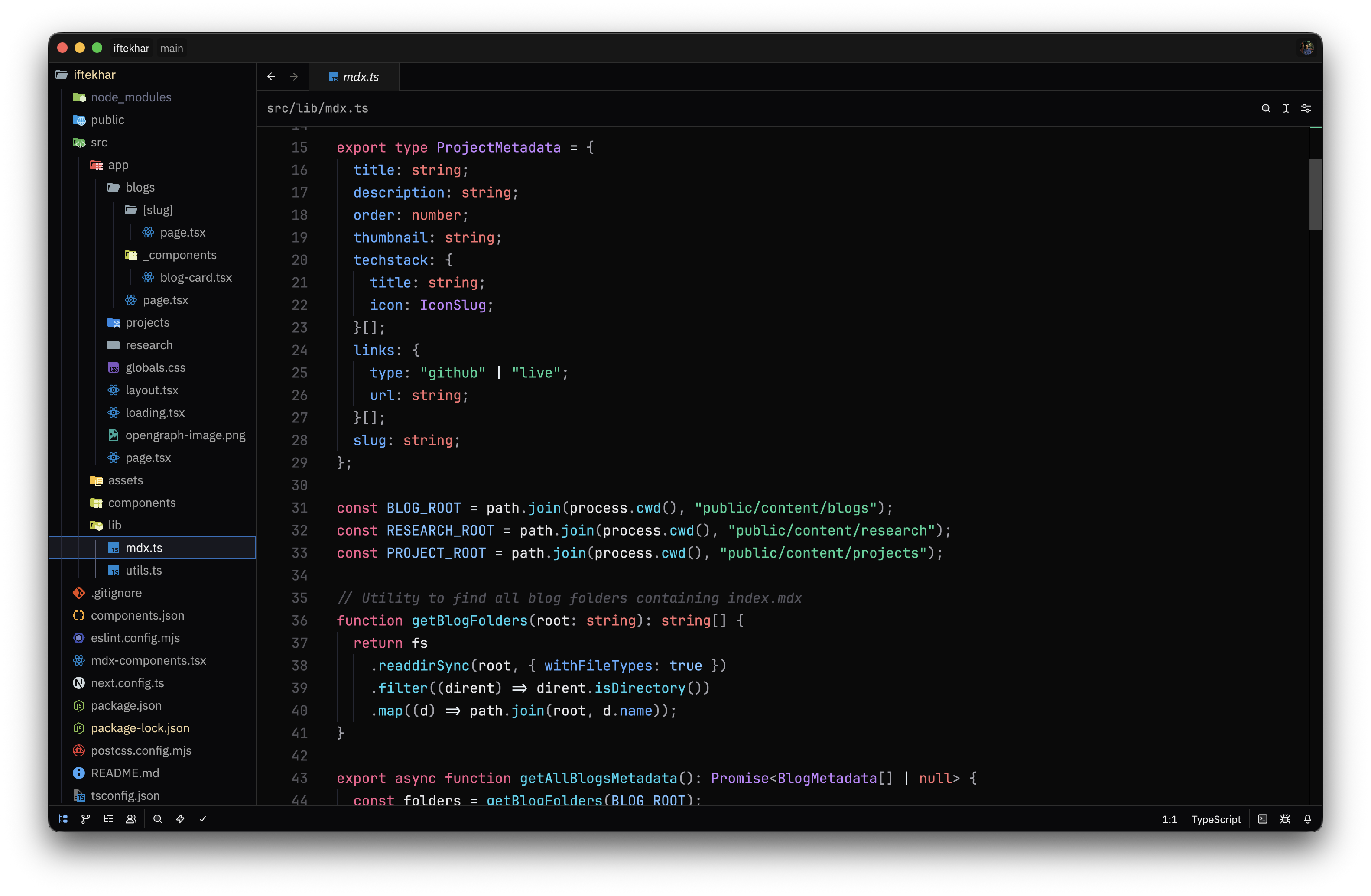The image size is (1371, 896).
Task: Collapse the lib folder
Action: [152, 525]
